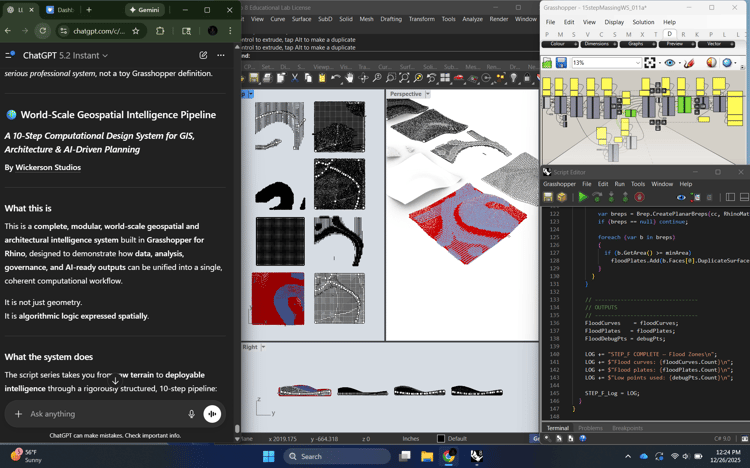Save the Grasshopper definition with blue disk icon

(x=561, y=63)
